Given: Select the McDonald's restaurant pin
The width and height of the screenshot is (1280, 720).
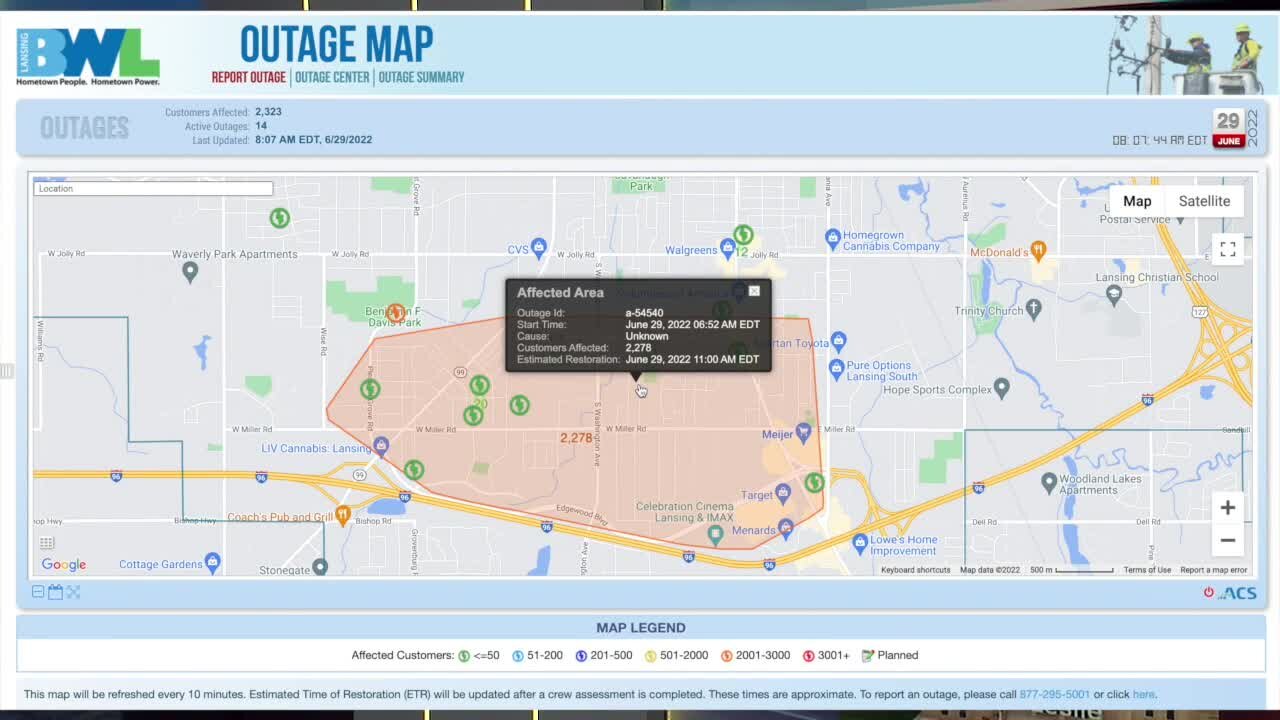Looking at the screenshot, I should [x=1038, y=250].
